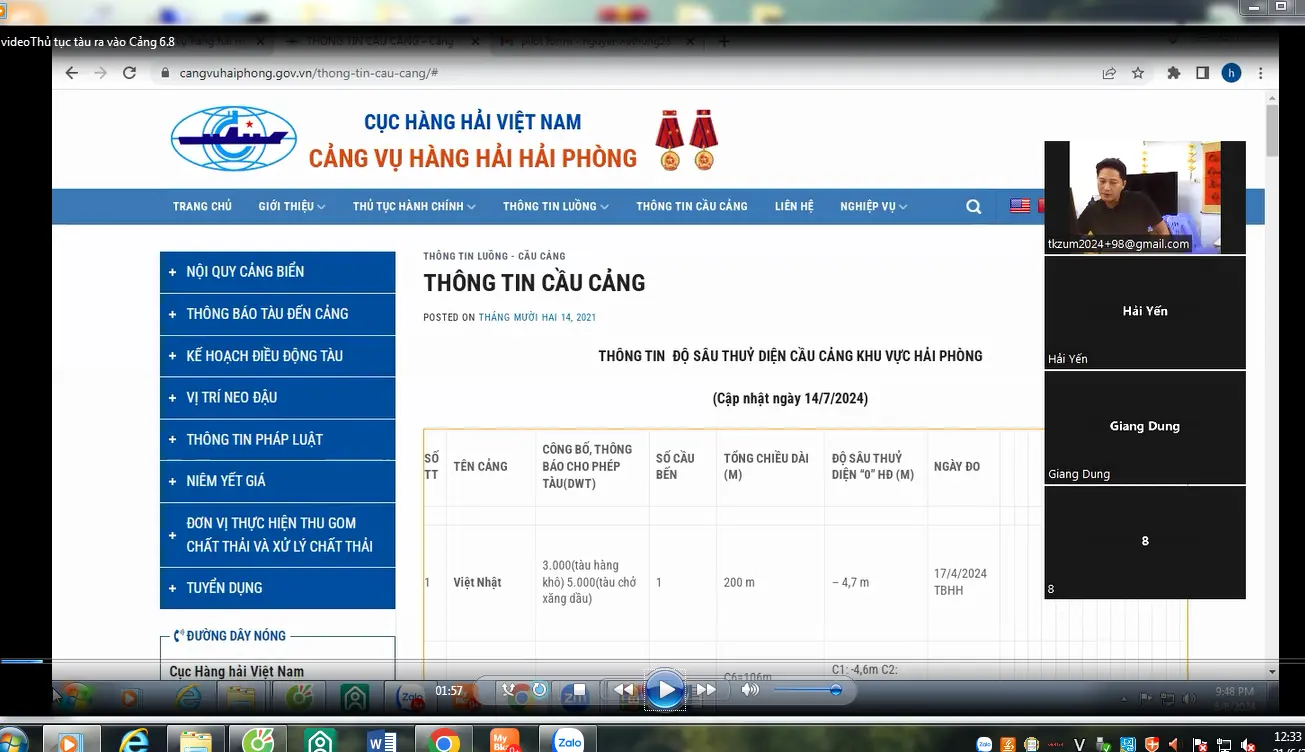Open the MyBk app from the taskbar
Image resolution: width=1305 pixels, height=752 pixels.
coord(506,741)
